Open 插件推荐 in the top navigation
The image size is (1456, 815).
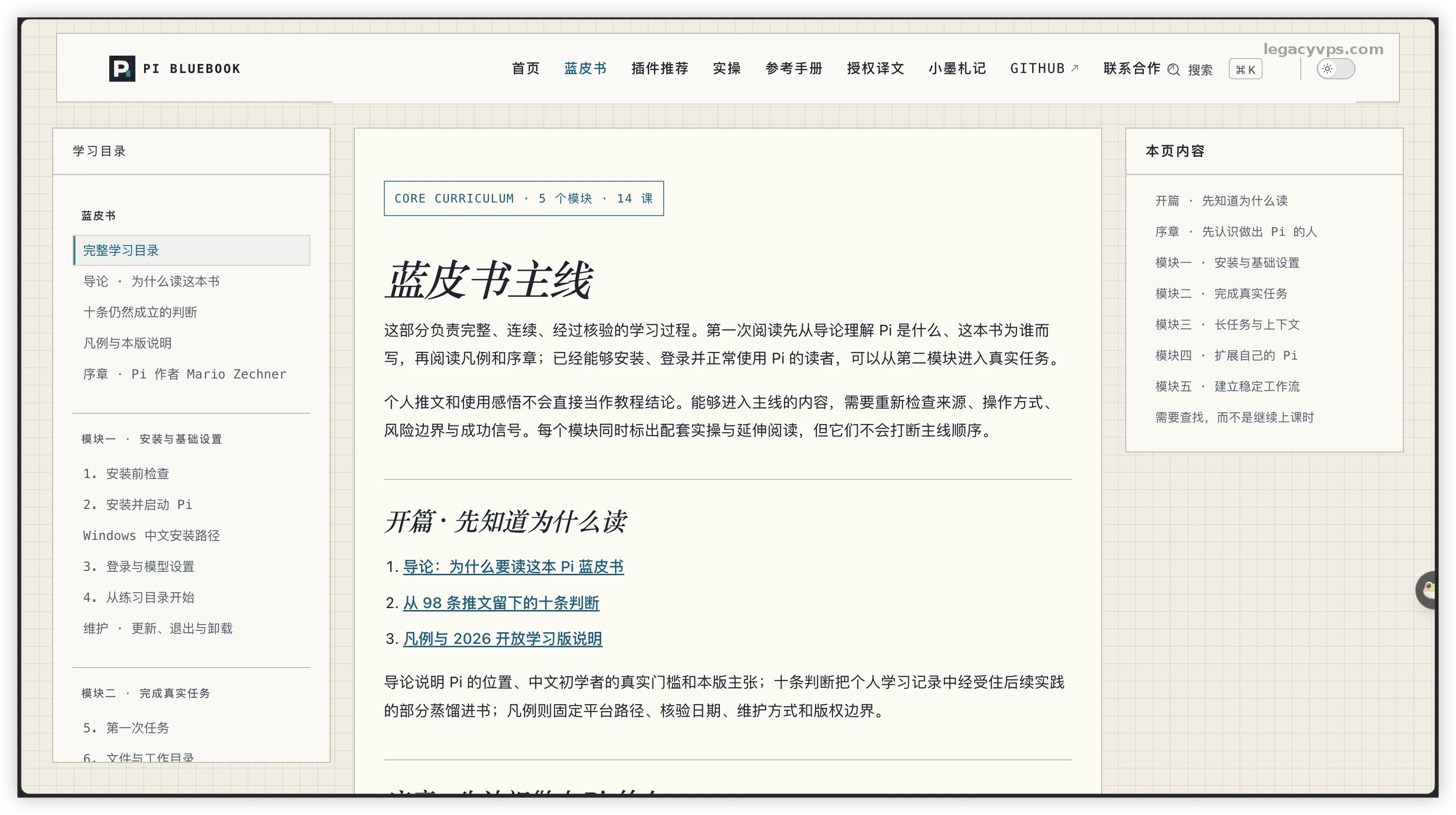point(660,68)
